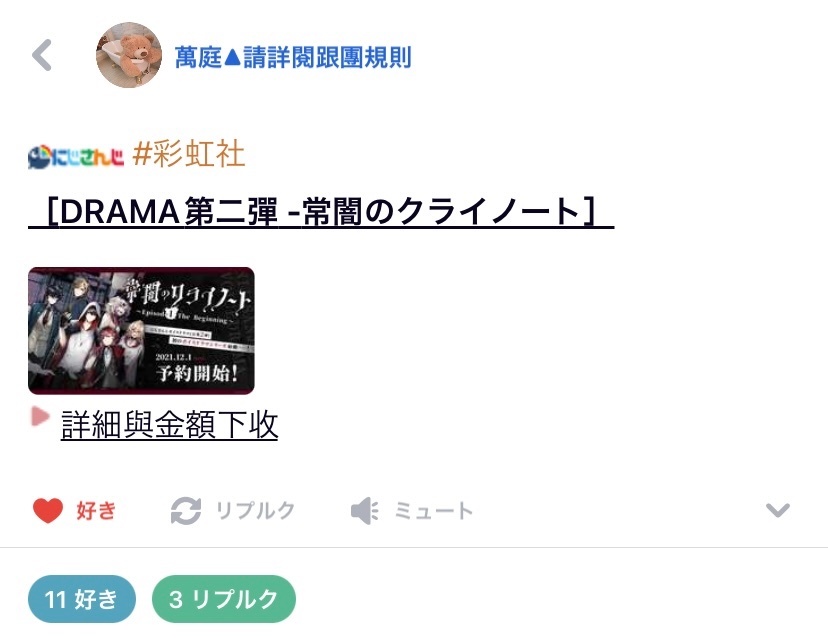This screenshot has height=638, width=828.
Task: Open the #彩虹社 hashtag
Action: (x=189, y=154)
